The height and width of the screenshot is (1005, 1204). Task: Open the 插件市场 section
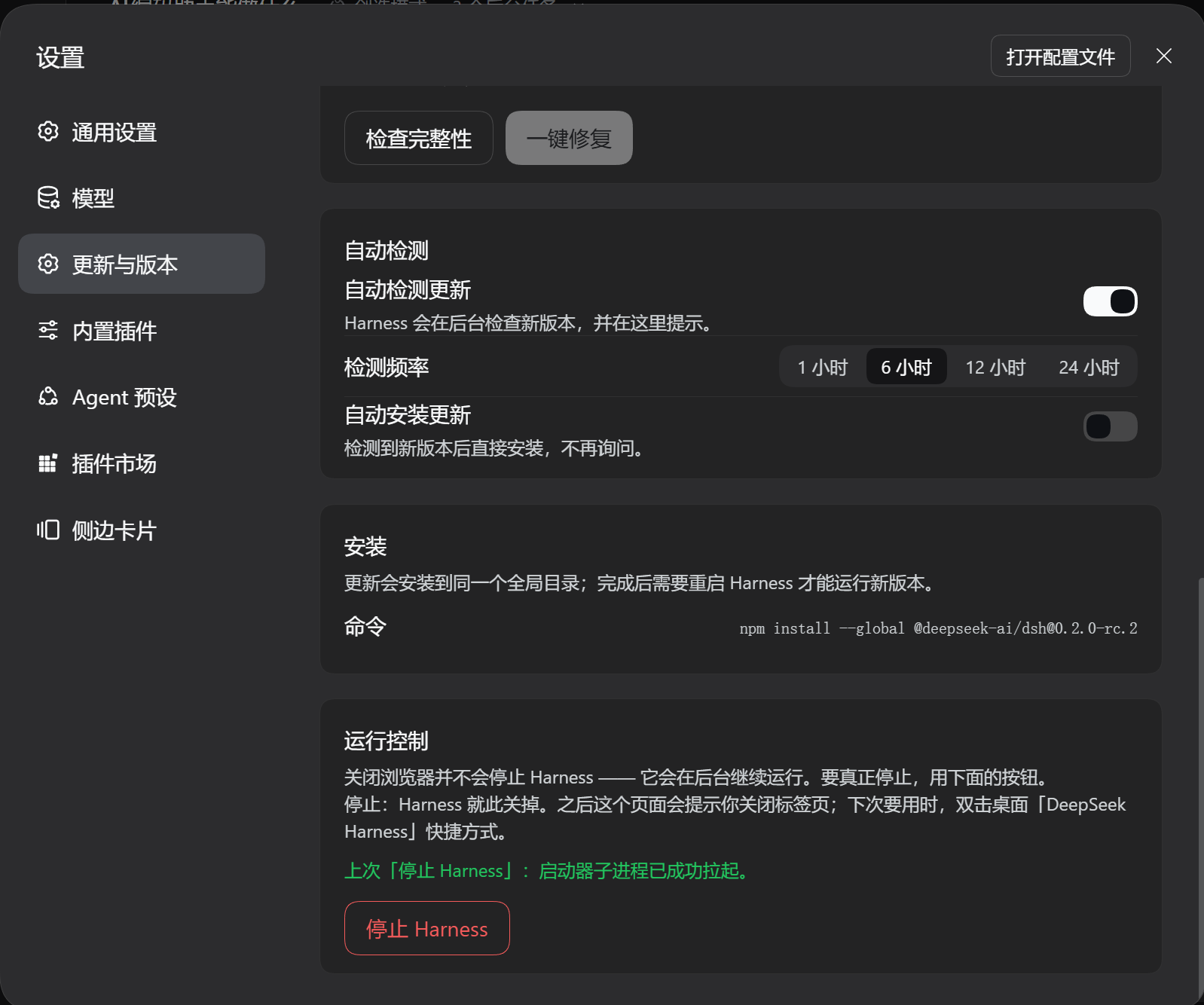click(x=142, y=463)
